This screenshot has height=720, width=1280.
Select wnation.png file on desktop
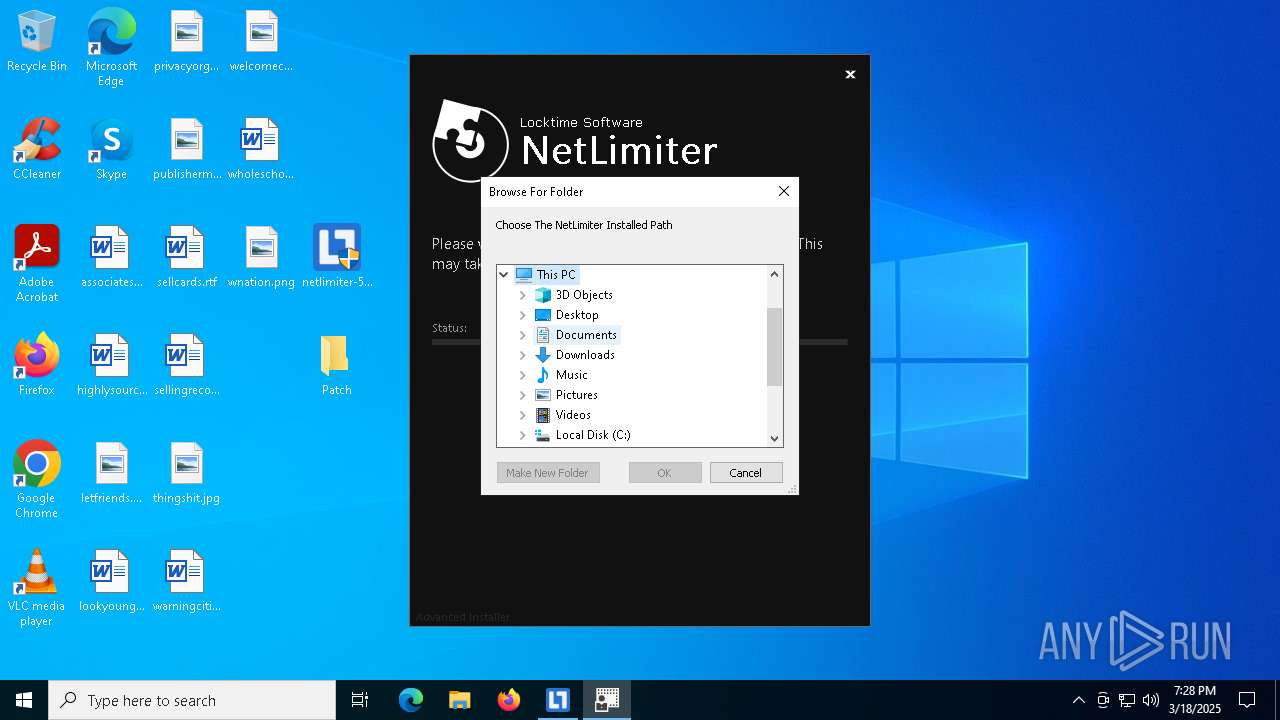tap(261, 258)
